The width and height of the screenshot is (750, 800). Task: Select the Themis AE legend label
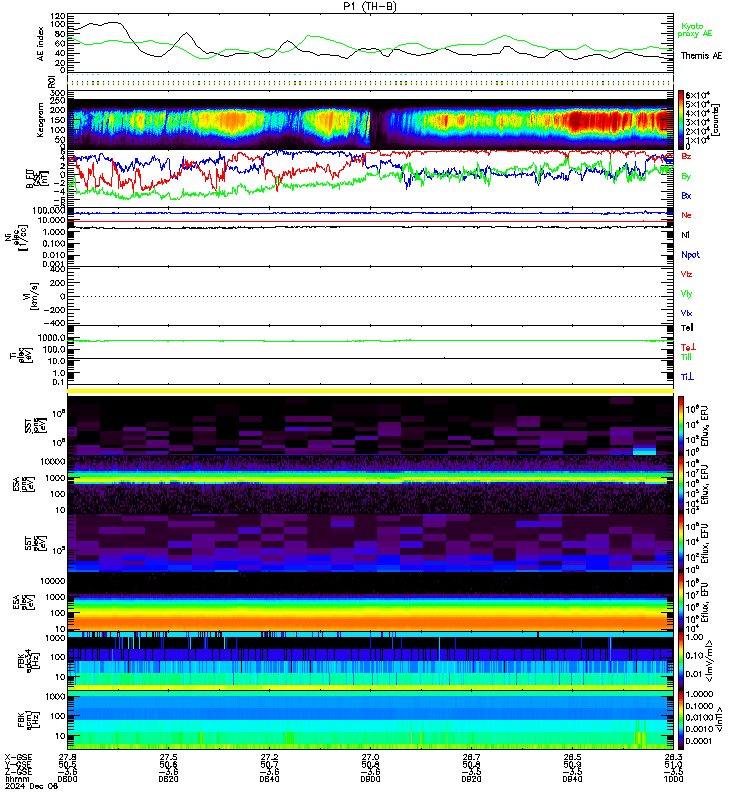(702, 56)
